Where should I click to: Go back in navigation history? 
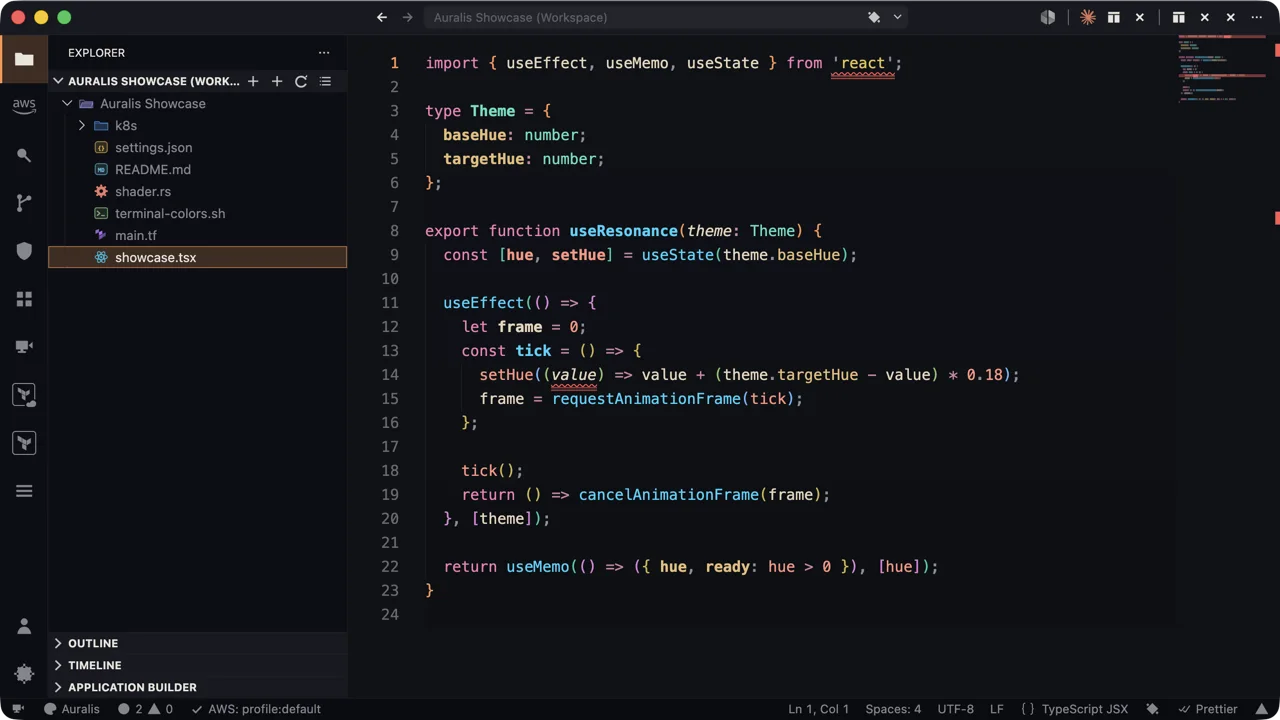tap(382, 17)
